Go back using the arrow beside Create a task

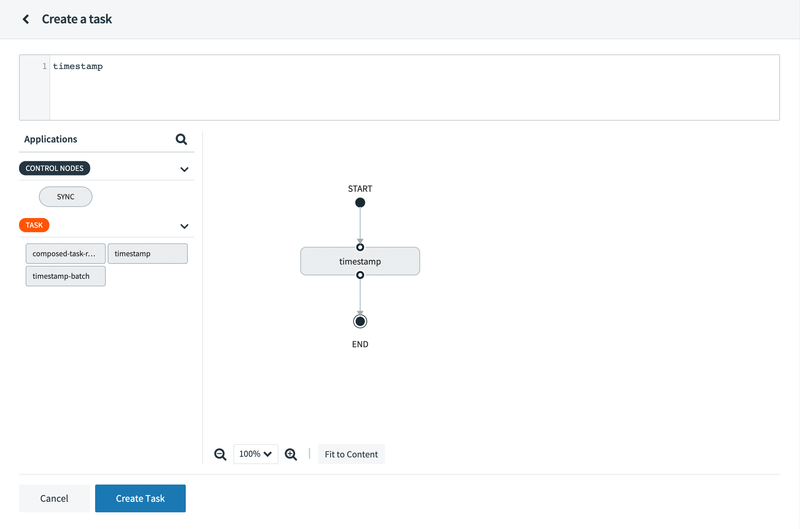click(x=26, y=19)
